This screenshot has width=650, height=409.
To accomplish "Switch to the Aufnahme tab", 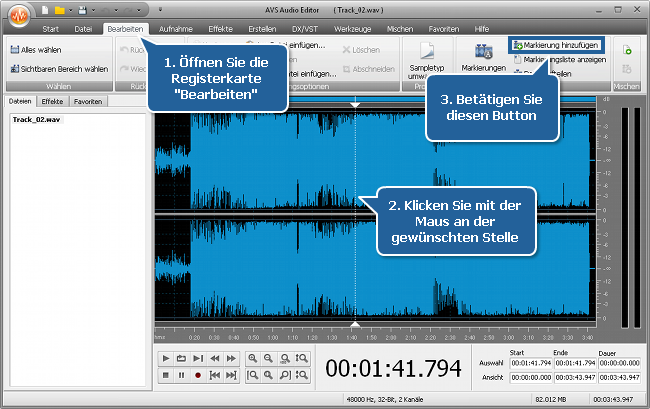I will pyautogui.click(x=176, y=29).
